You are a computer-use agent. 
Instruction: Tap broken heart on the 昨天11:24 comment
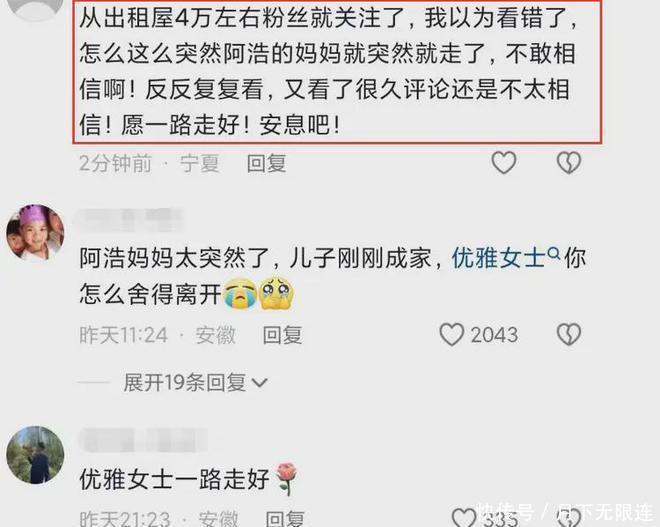[x=569, y=335]
